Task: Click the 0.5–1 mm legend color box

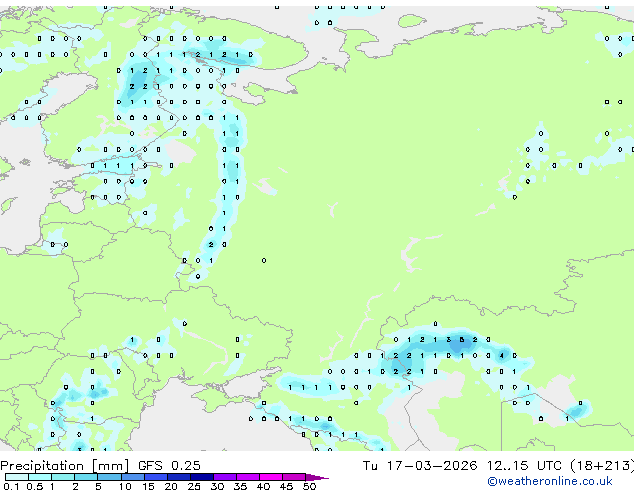Action: (x=40, y=477)
